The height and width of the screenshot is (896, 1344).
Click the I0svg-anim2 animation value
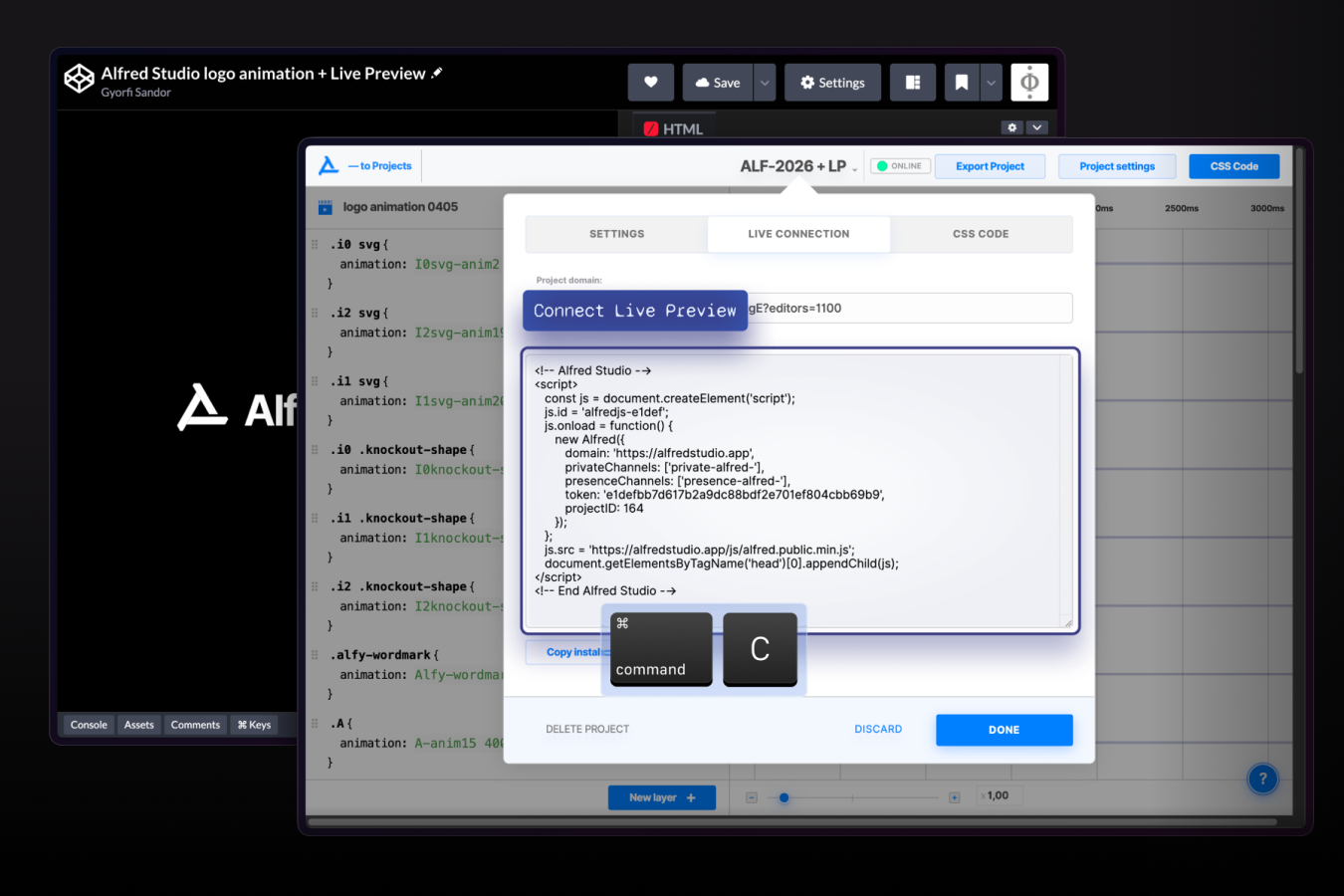[457, 265]
